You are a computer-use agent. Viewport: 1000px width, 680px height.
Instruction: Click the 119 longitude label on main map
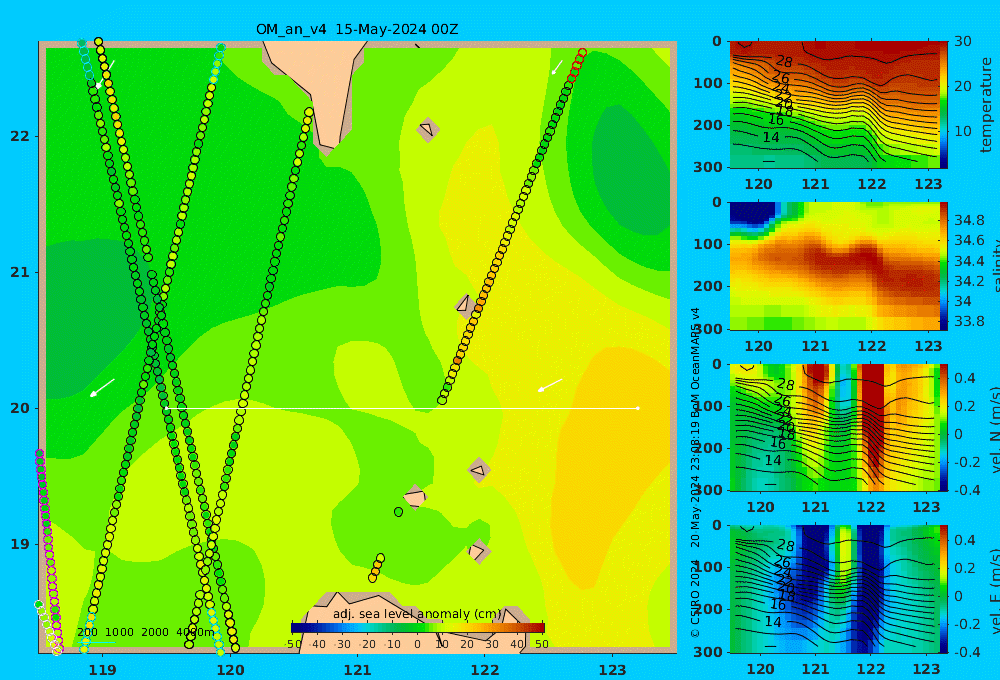[x=102, y=670]
